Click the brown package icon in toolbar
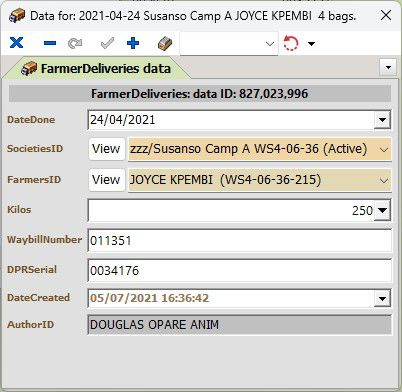The height and width of the screenshot is (392, 402). pos(165,43)
